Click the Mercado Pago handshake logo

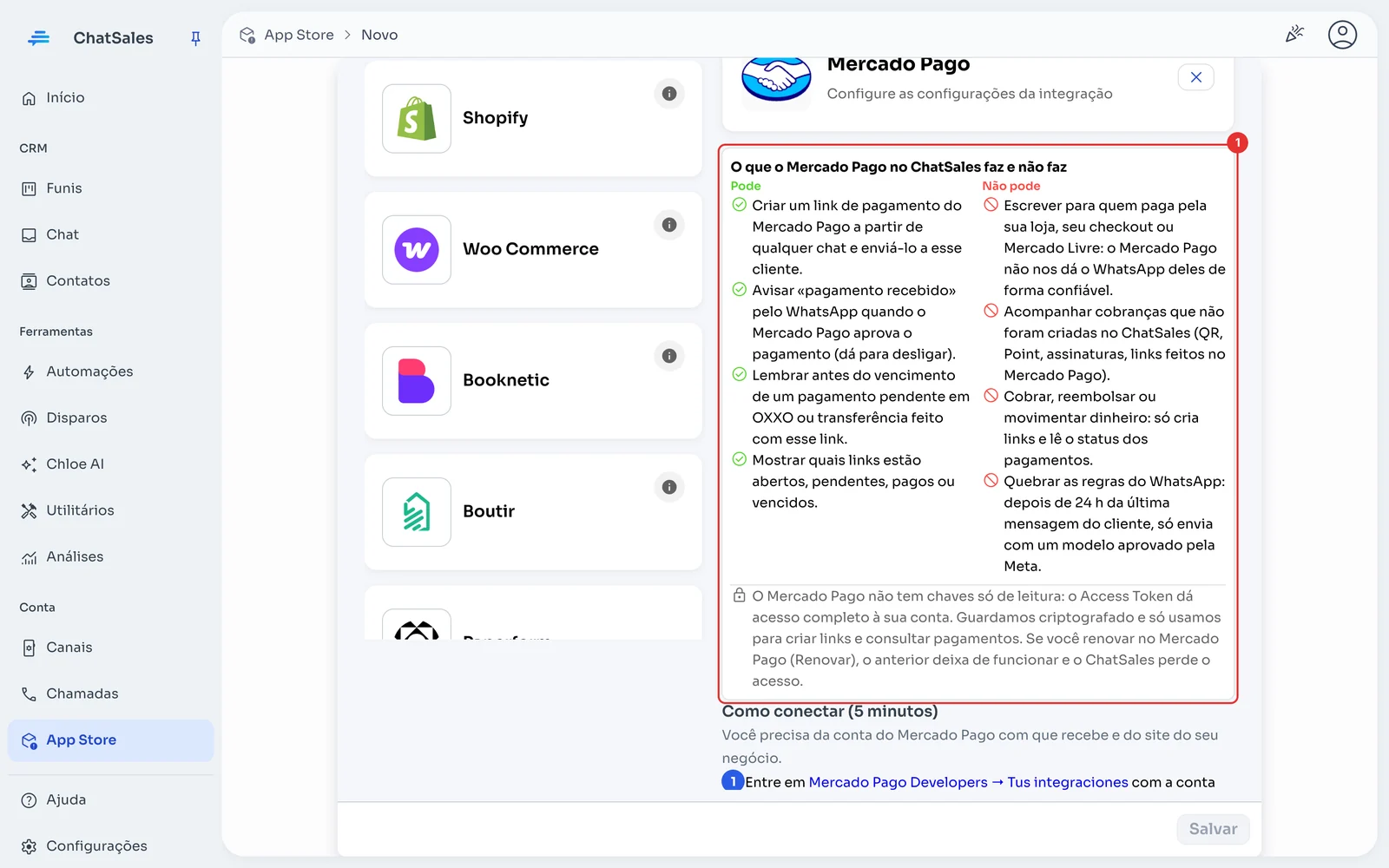click(x=776, y=78)
